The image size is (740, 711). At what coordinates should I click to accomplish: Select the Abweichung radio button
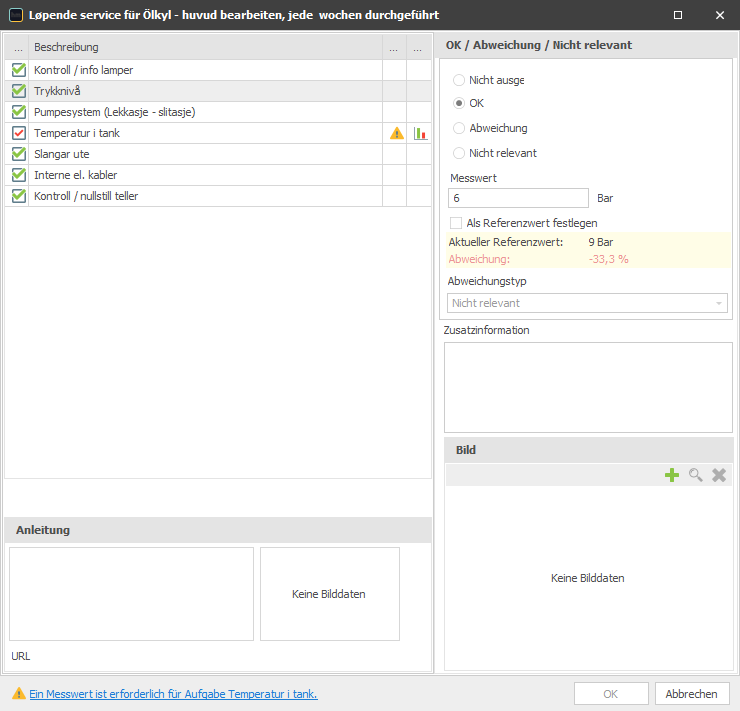point(459,128)
